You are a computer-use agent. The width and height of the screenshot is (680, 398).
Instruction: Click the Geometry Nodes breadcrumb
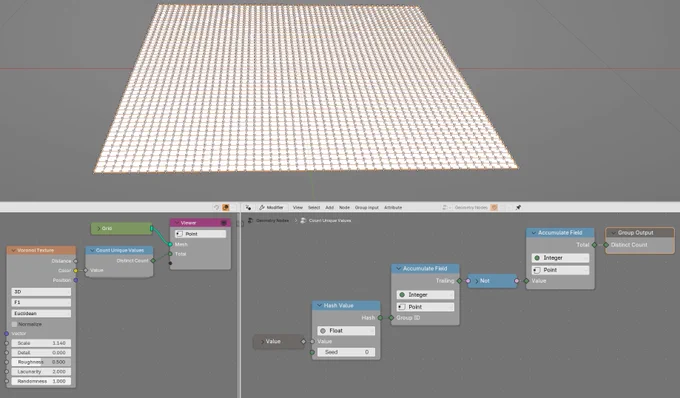pos(272,221)
